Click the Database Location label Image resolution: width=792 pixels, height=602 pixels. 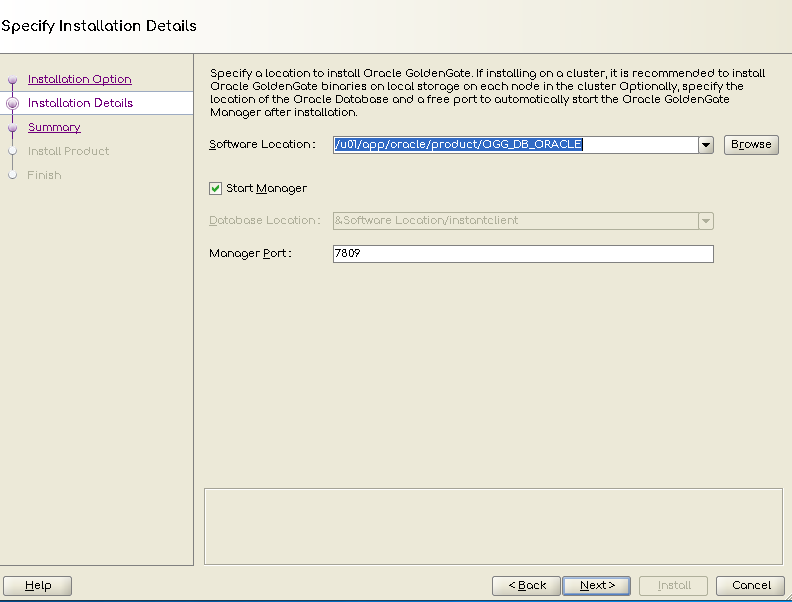pos(265,221)
